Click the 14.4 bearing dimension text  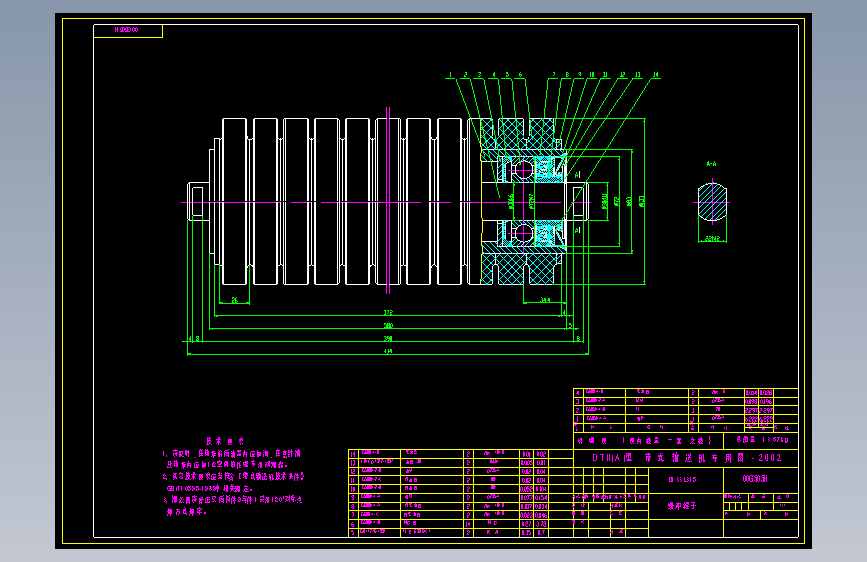[545, 300]
